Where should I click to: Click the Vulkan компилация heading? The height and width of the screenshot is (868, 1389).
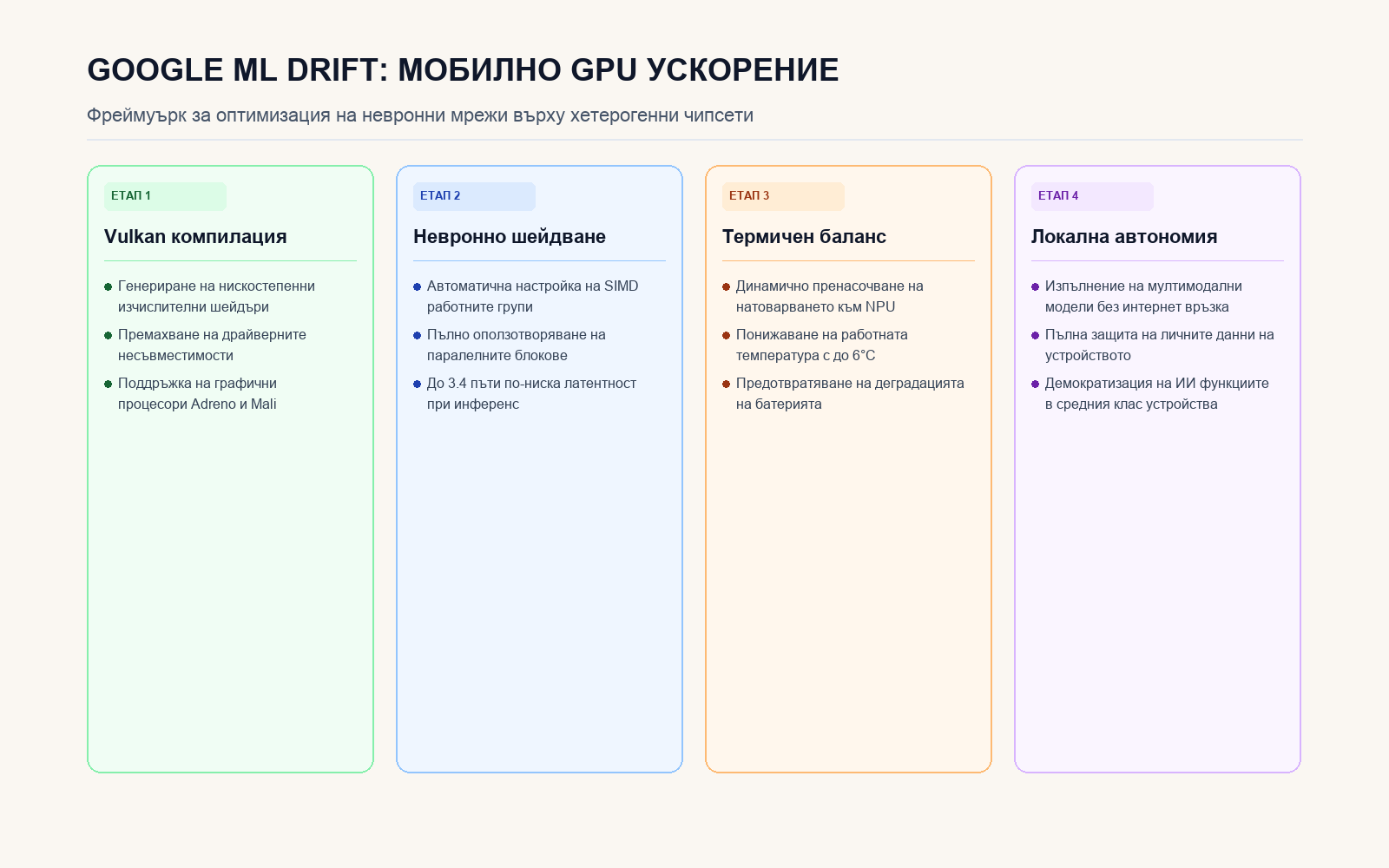[x=195, y=236]
